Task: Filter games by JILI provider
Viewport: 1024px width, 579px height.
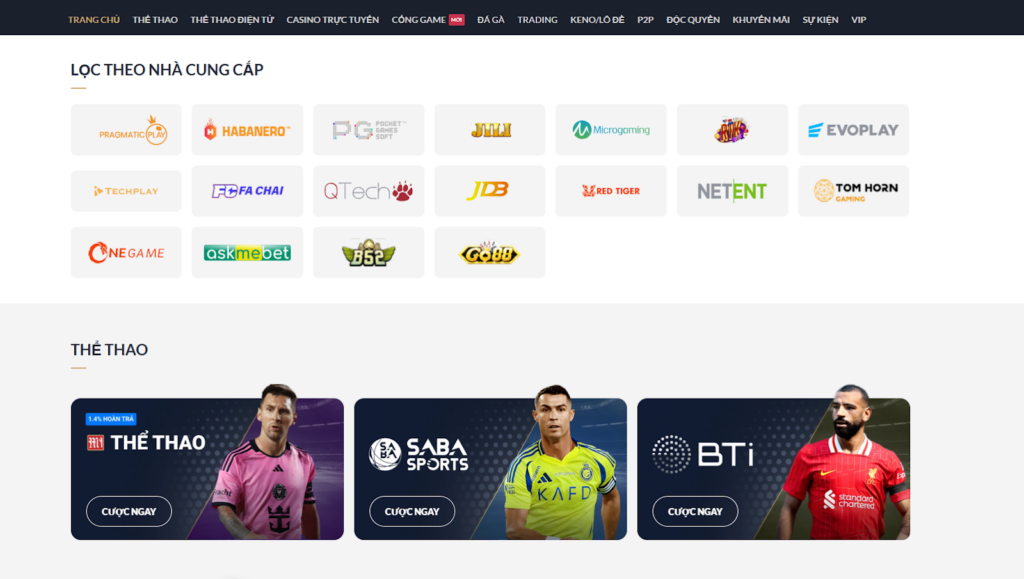Action: point(490,130)
